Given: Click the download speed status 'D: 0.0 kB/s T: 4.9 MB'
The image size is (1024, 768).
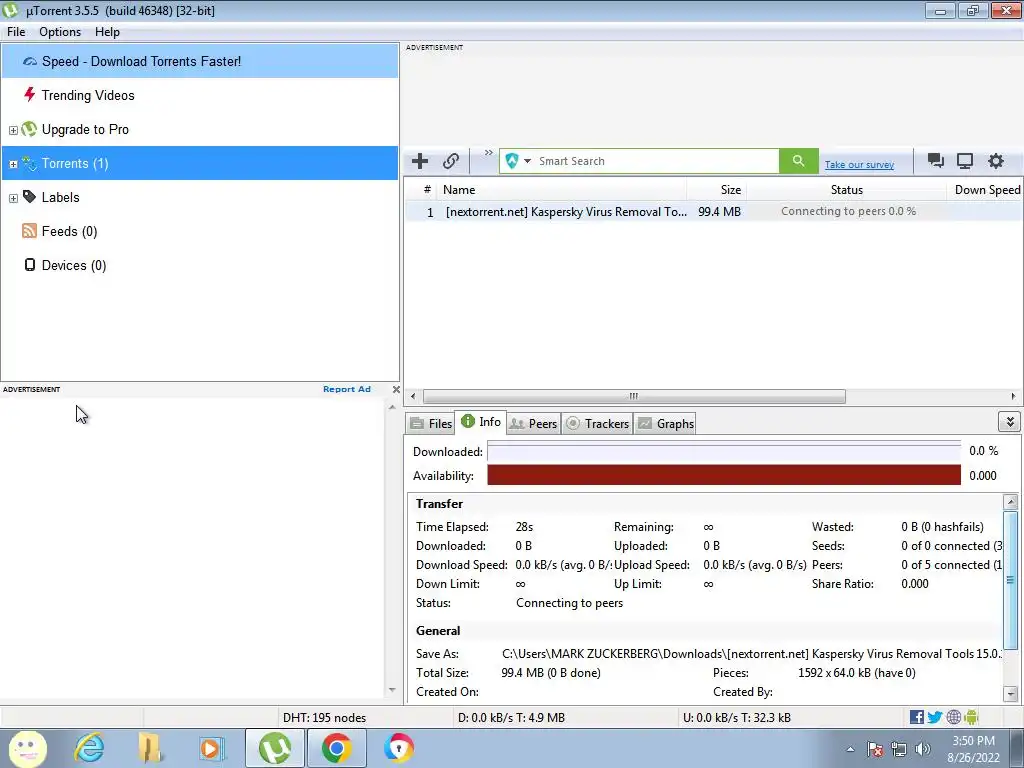Looking at the screenshot, I should (511, 717).
